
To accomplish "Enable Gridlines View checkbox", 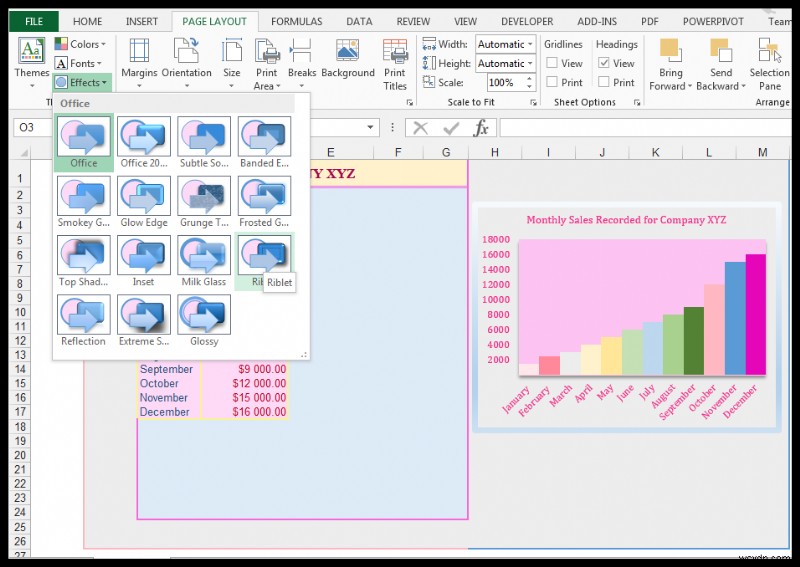I will pos(552,63).
